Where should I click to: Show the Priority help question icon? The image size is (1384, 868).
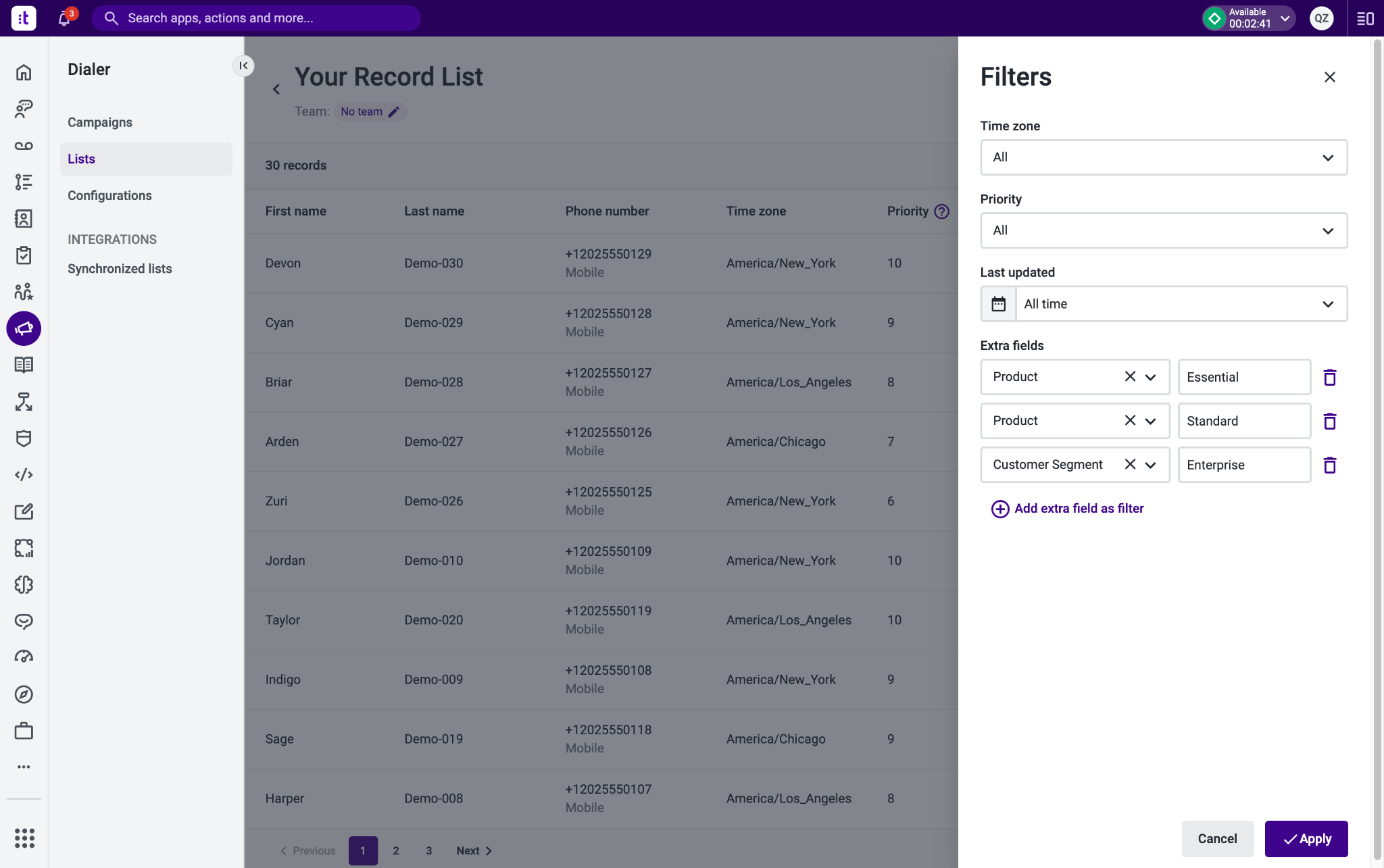[x=941, y=211]
